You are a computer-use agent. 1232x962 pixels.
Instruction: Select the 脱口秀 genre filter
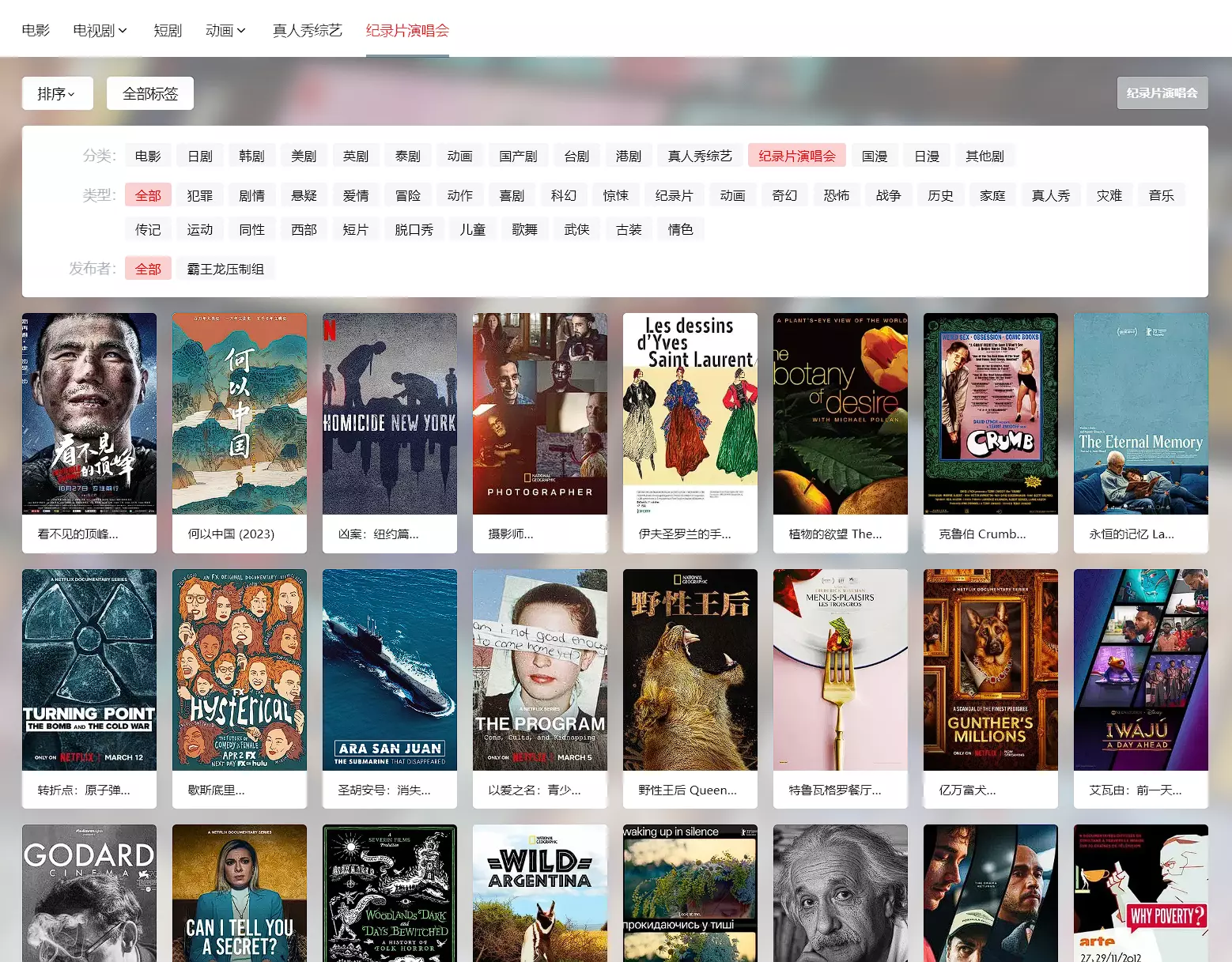[x=414, y=229]
